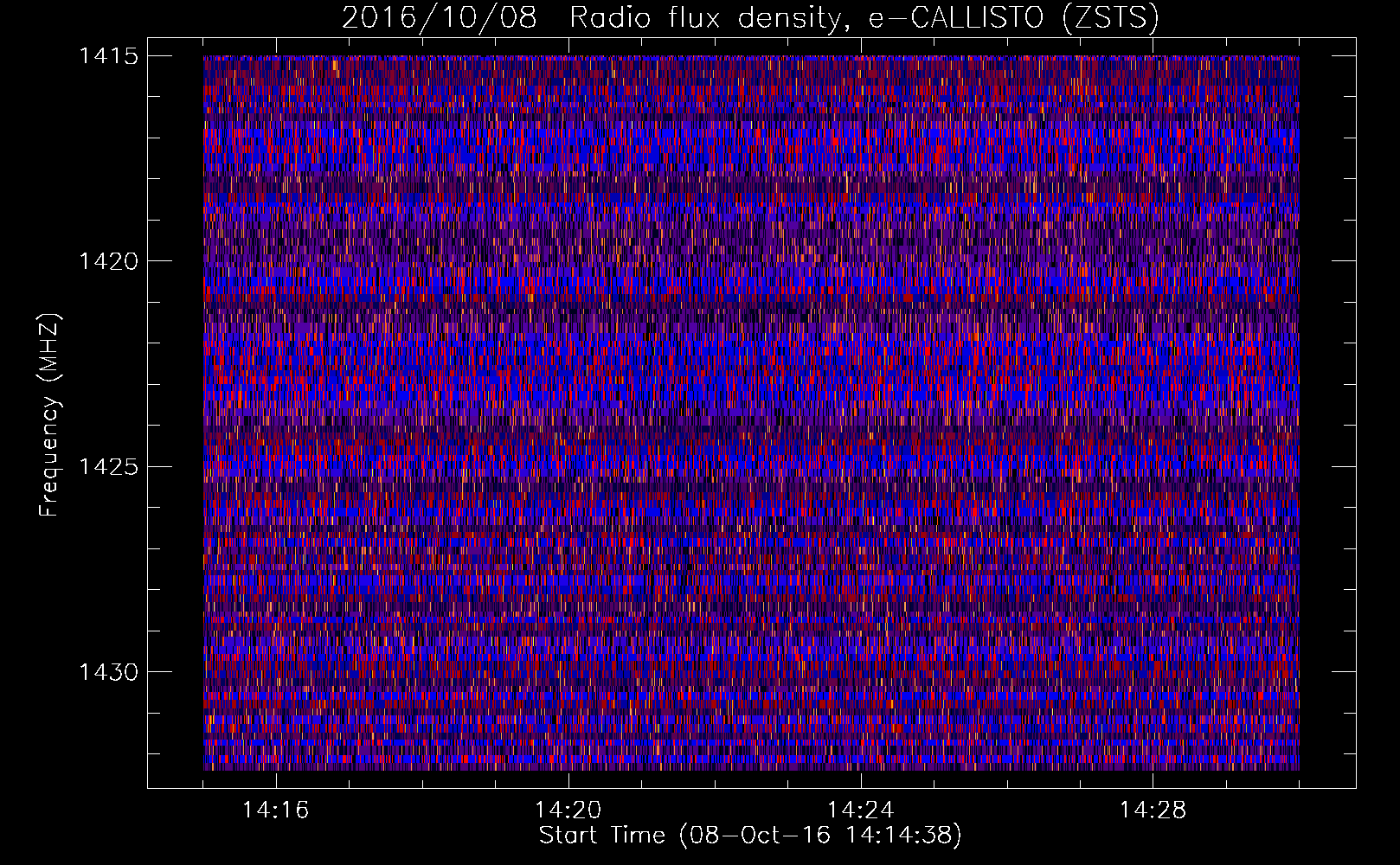This screenshot has width=1400, height=865.
Task: Click the 'Start Time (08-Oct-16 14:14:38)' label
Action: pos(750,836)
